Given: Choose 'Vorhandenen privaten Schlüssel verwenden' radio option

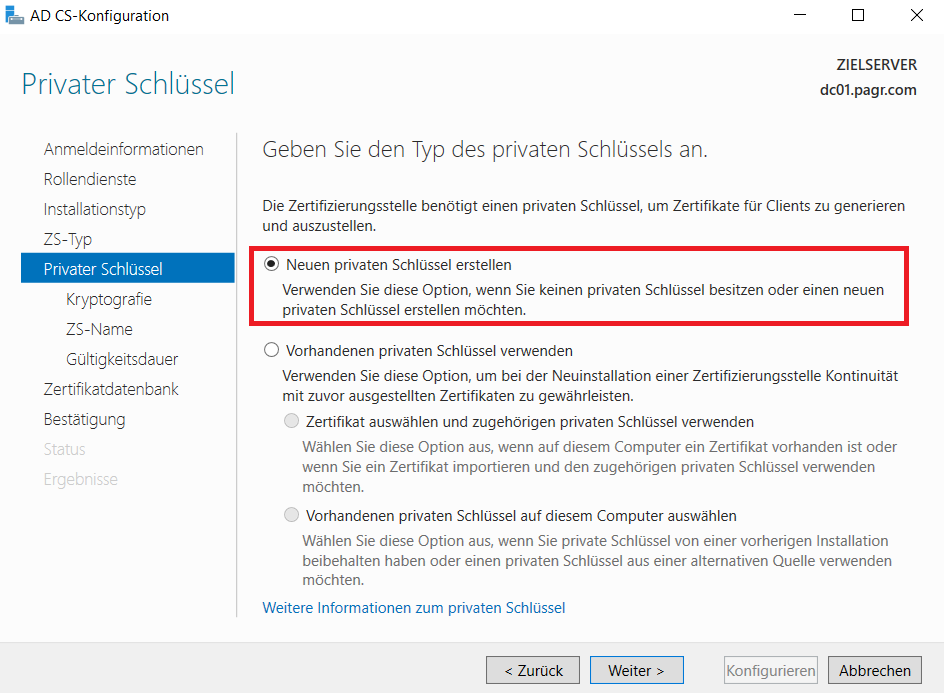Looking at the screenshot, I should (272, 350).
